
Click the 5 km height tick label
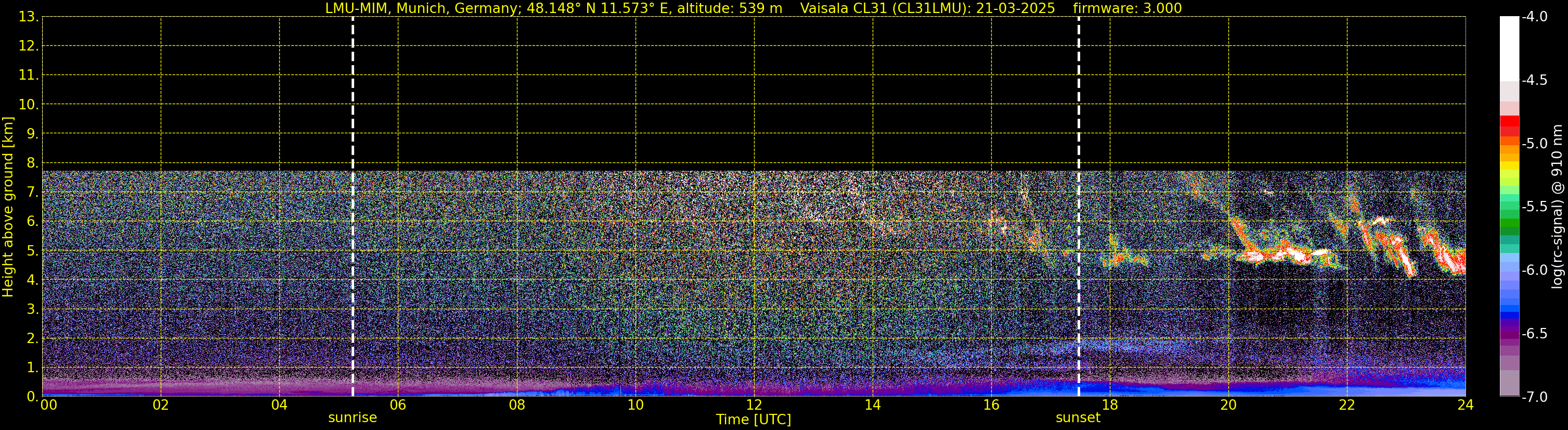32,251
